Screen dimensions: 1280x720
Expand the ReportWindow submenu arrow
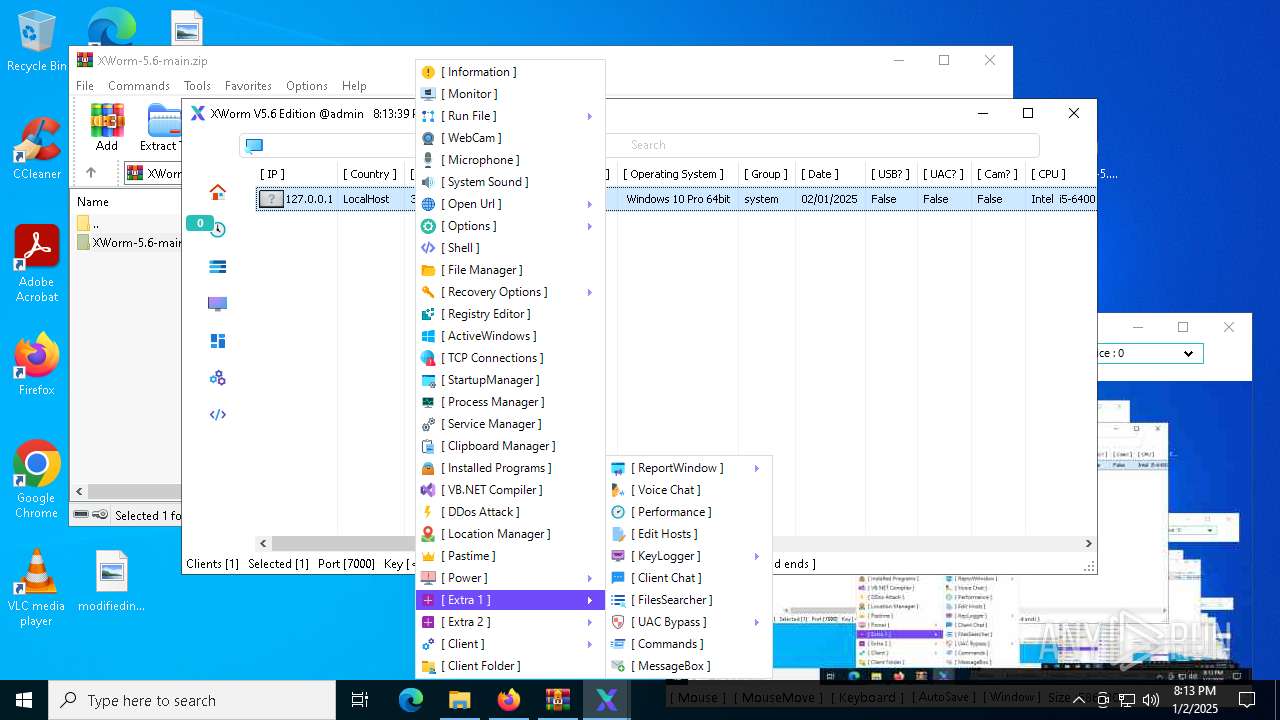click(757, 468)
